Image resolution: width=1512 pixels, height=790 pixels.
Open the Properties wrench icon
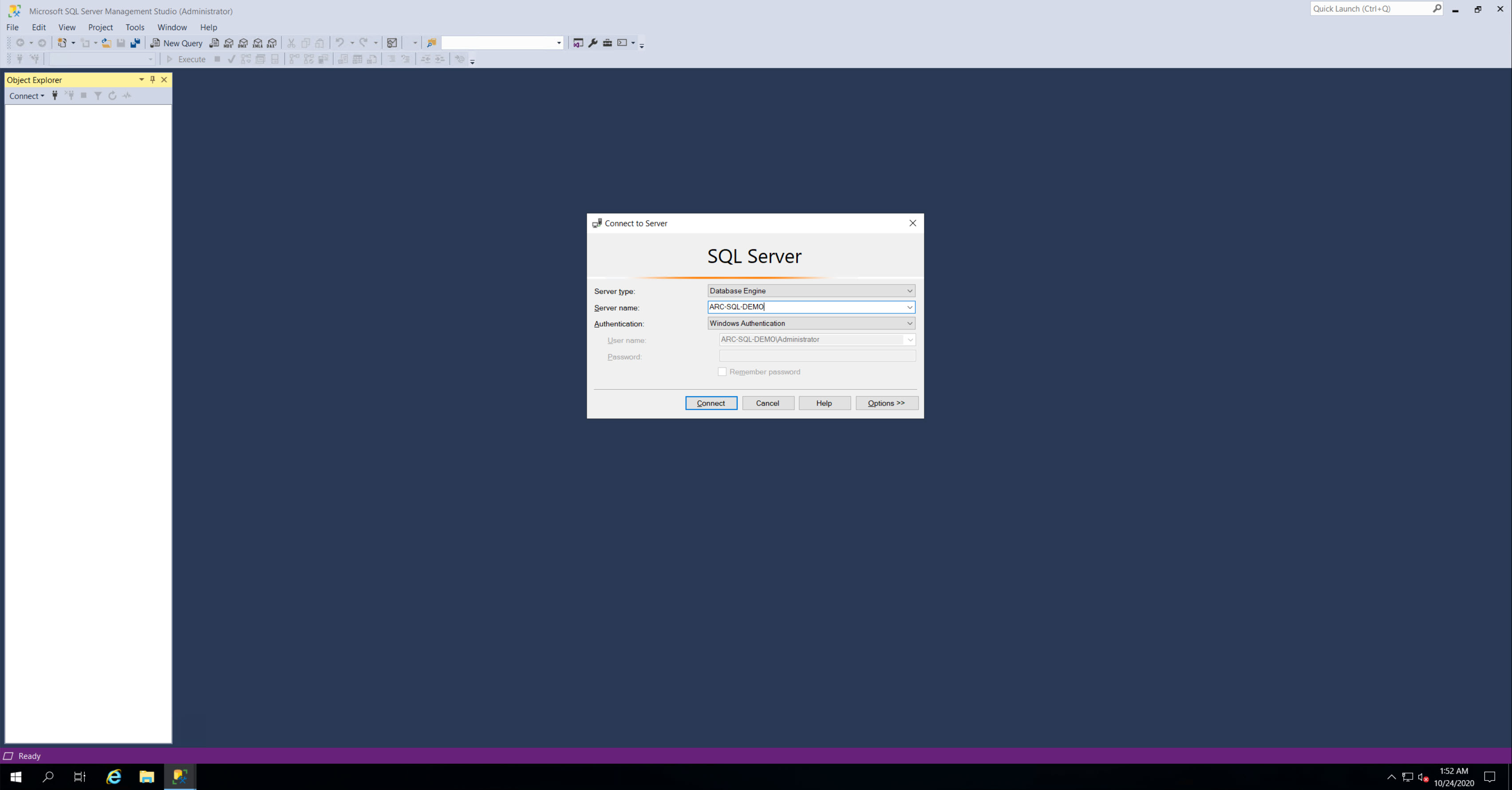(593, 43)
